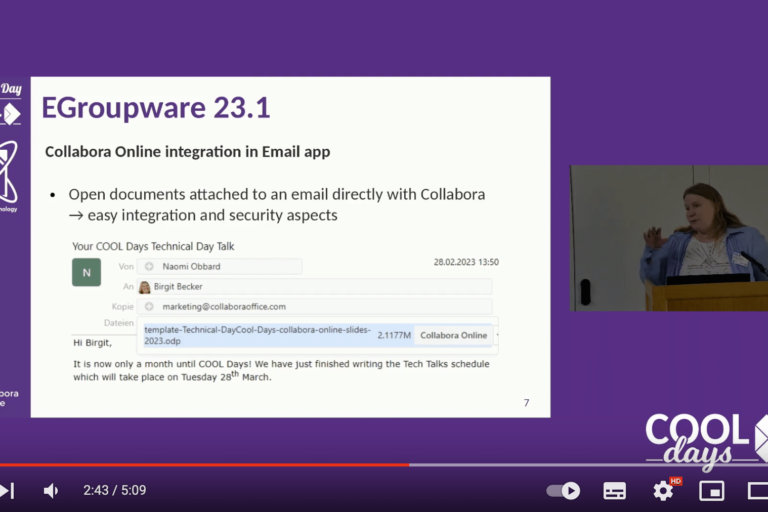Click the plus icon beside Naomi Obbard
Screen dimensions: 768x512
tap(149, 267)
